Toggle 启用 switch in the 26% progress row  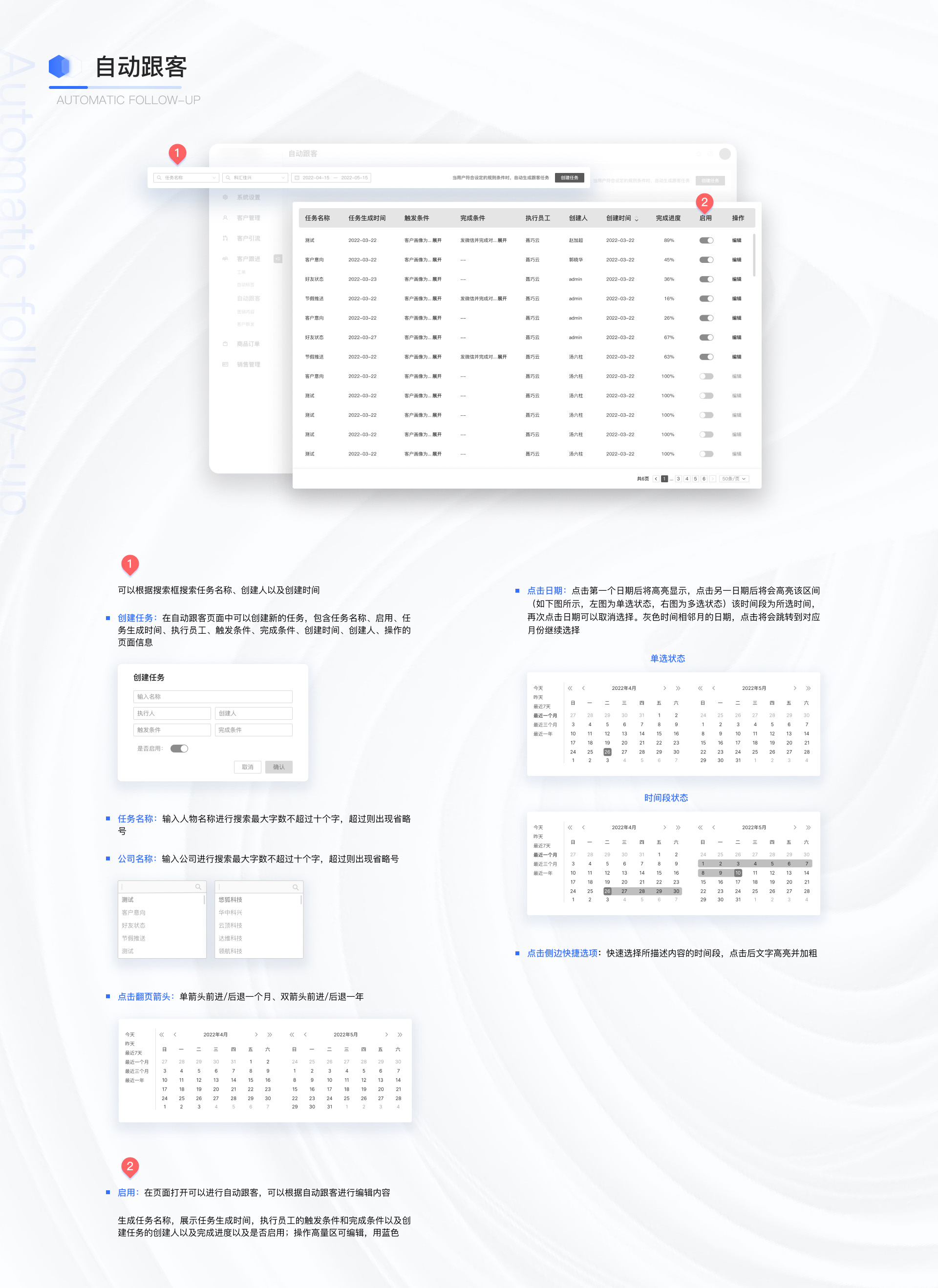pyautogui.click(x=706, y=318)
